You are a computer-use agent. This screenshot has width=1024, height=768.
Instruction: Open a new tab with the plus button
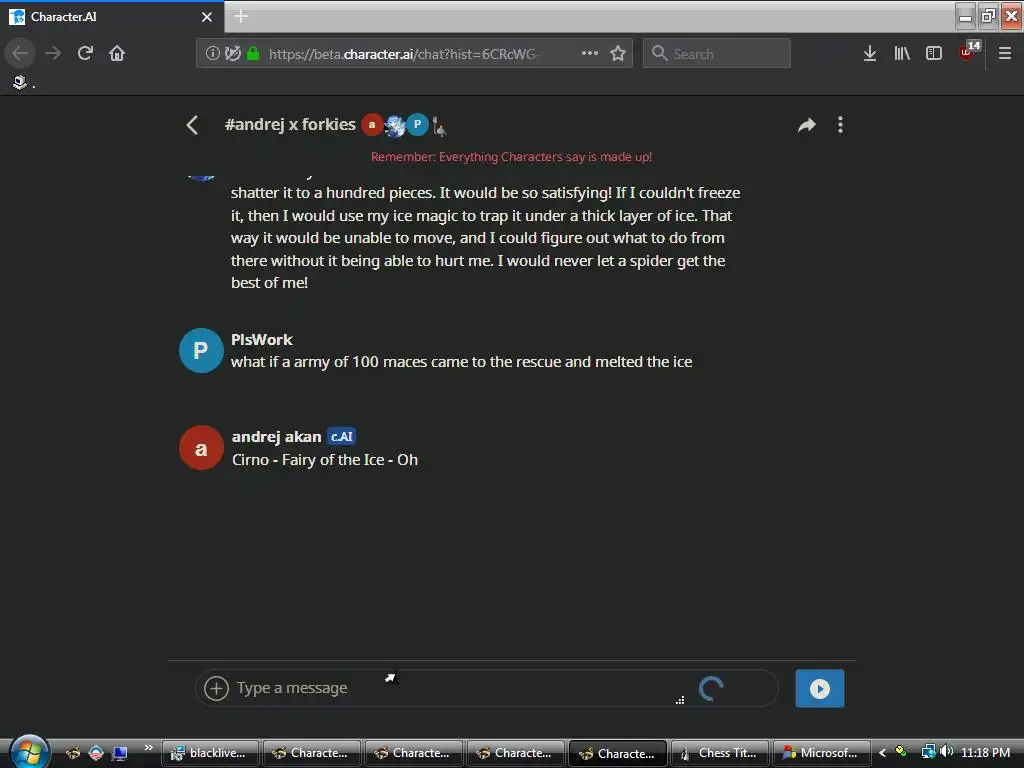[x=241, y=16]
